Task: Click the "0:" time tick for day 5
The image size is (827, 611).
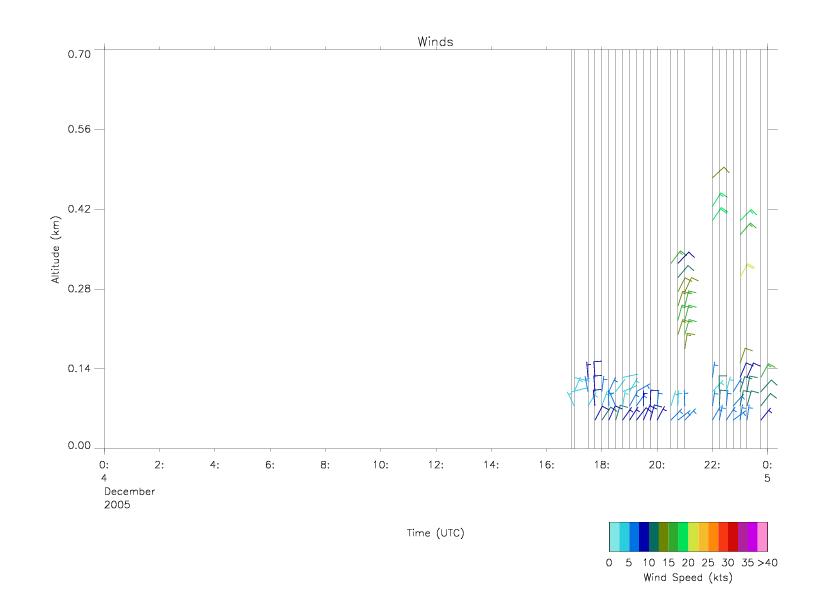Action: 767,465
